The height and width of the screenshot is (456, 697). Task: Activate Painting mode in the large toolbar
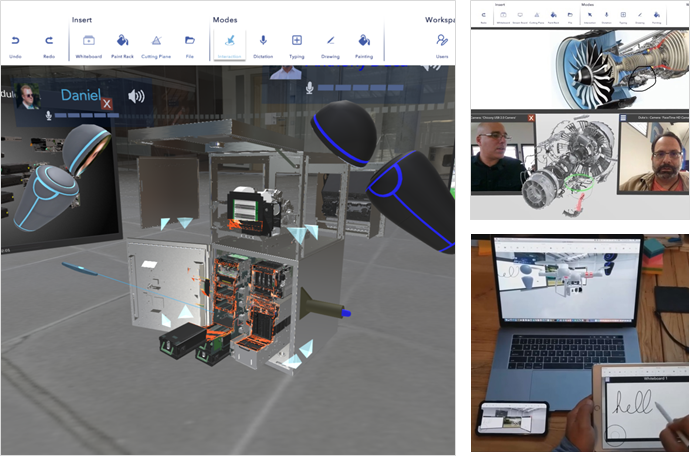pyautogui.click(x=364, y=46)
